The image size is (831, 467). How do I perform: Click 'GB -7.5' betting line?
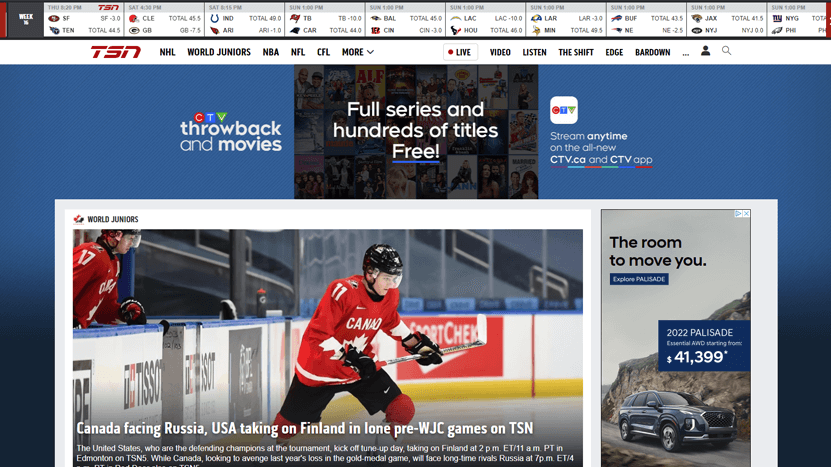click(190, 31)
